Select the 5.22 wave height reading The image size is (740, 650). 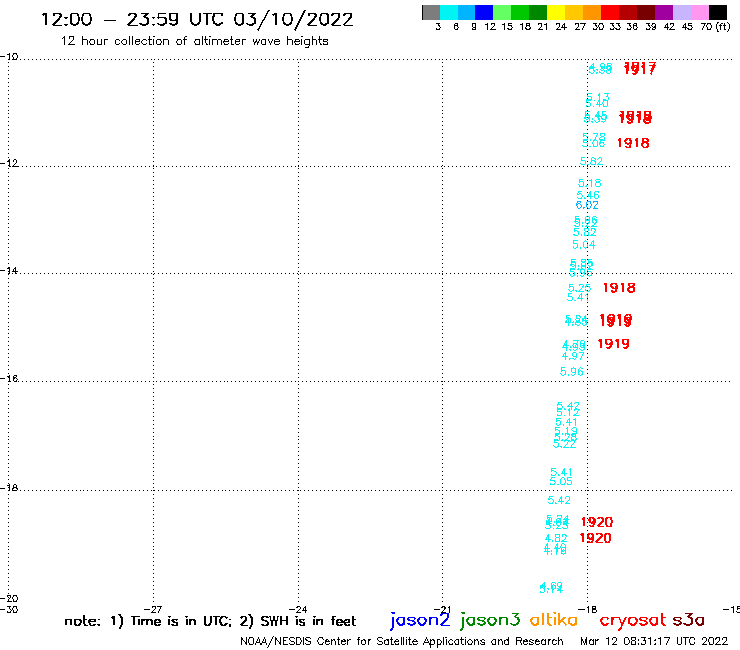tap(564, 444)
